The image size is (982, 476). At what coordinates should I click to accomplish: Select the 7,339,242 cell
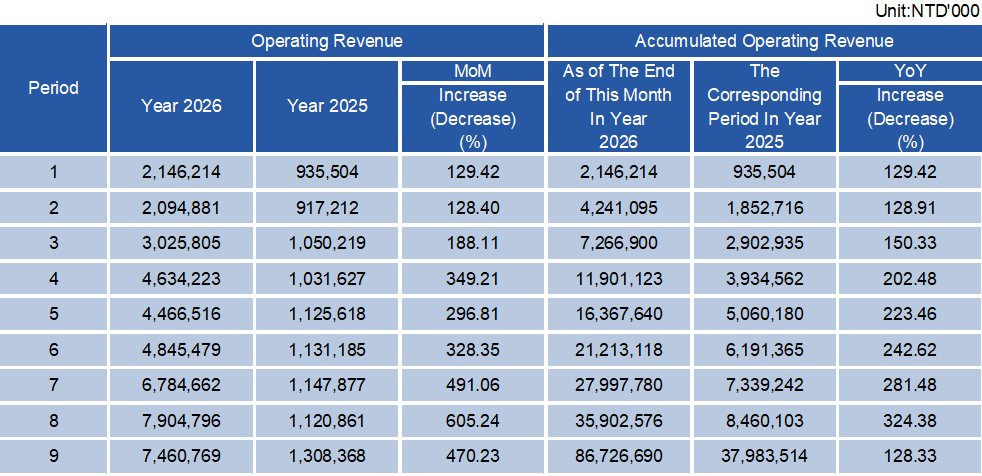point(765,385)
